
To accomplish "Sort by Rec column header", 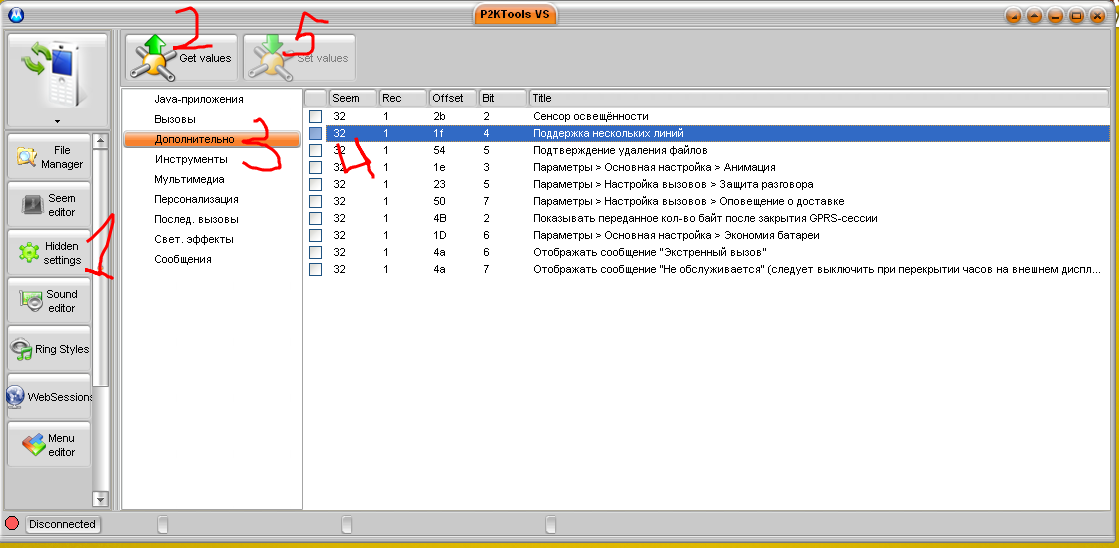I will click(402, 98).
